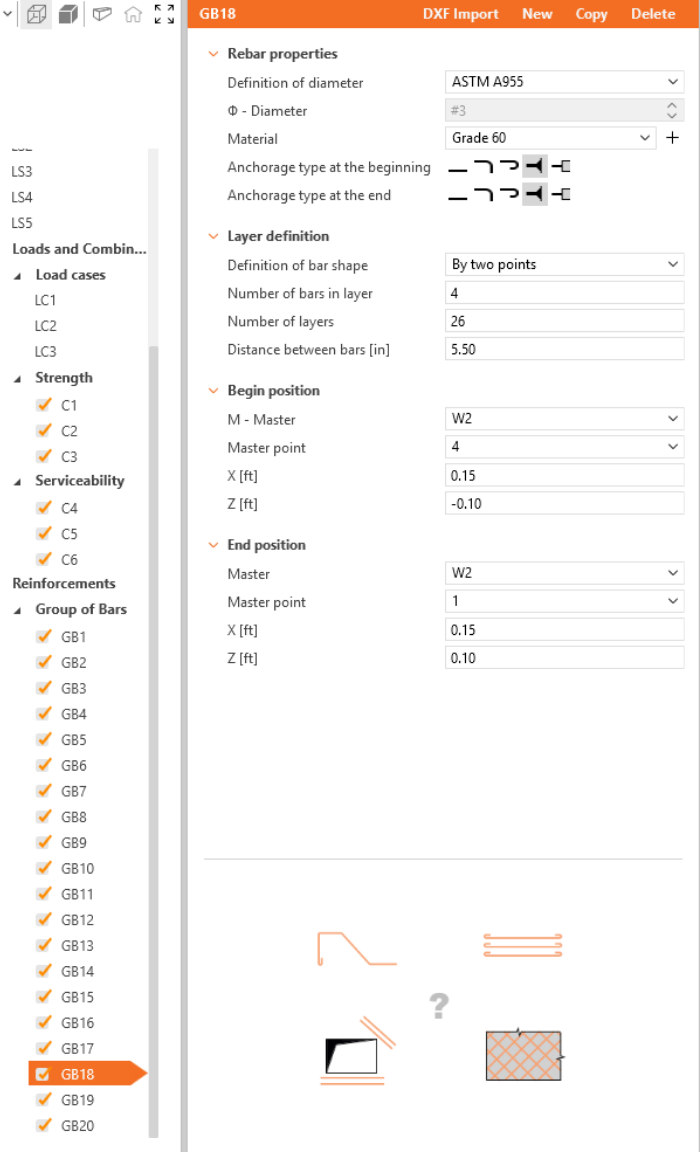
Task: Click the New button in header
Action: point(537,14)
